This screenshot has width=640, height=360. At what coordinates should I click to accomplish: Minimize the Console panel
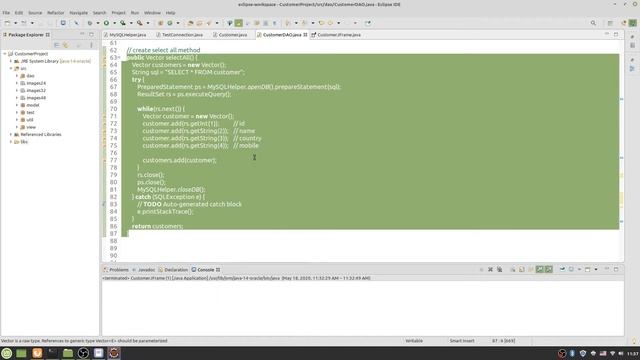(607, 269)
